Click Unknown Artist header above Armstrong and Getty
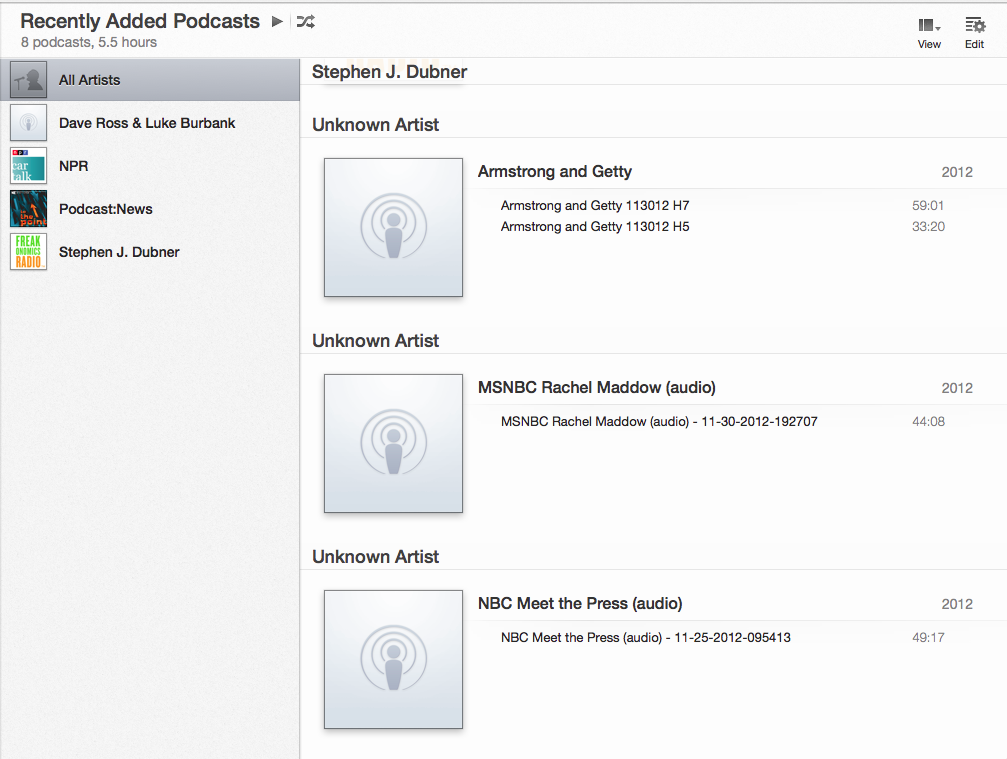This screenshot has height=759, width=1007. (375, 125)
